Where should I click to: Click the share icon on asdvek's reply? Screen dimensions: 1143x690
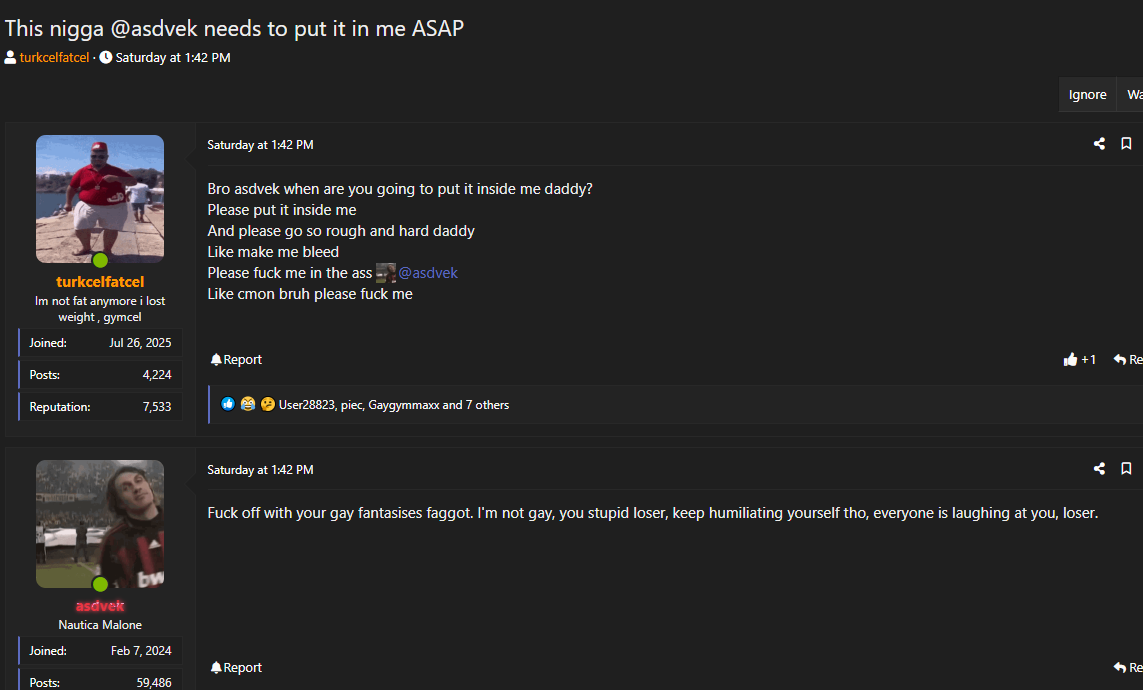[x=1099, y=469]
